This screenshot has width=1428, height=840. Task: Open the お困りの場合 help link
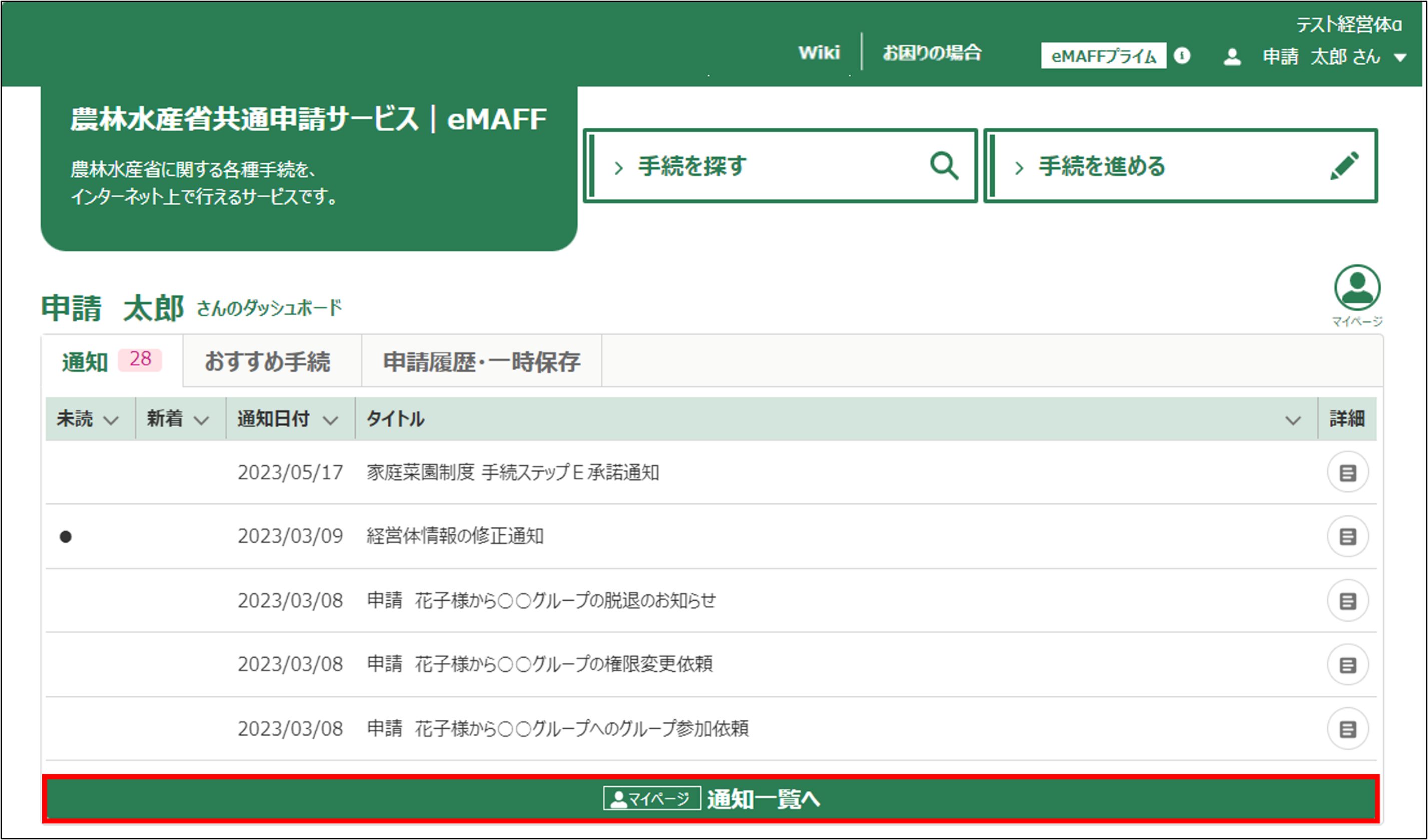[932, 53]
